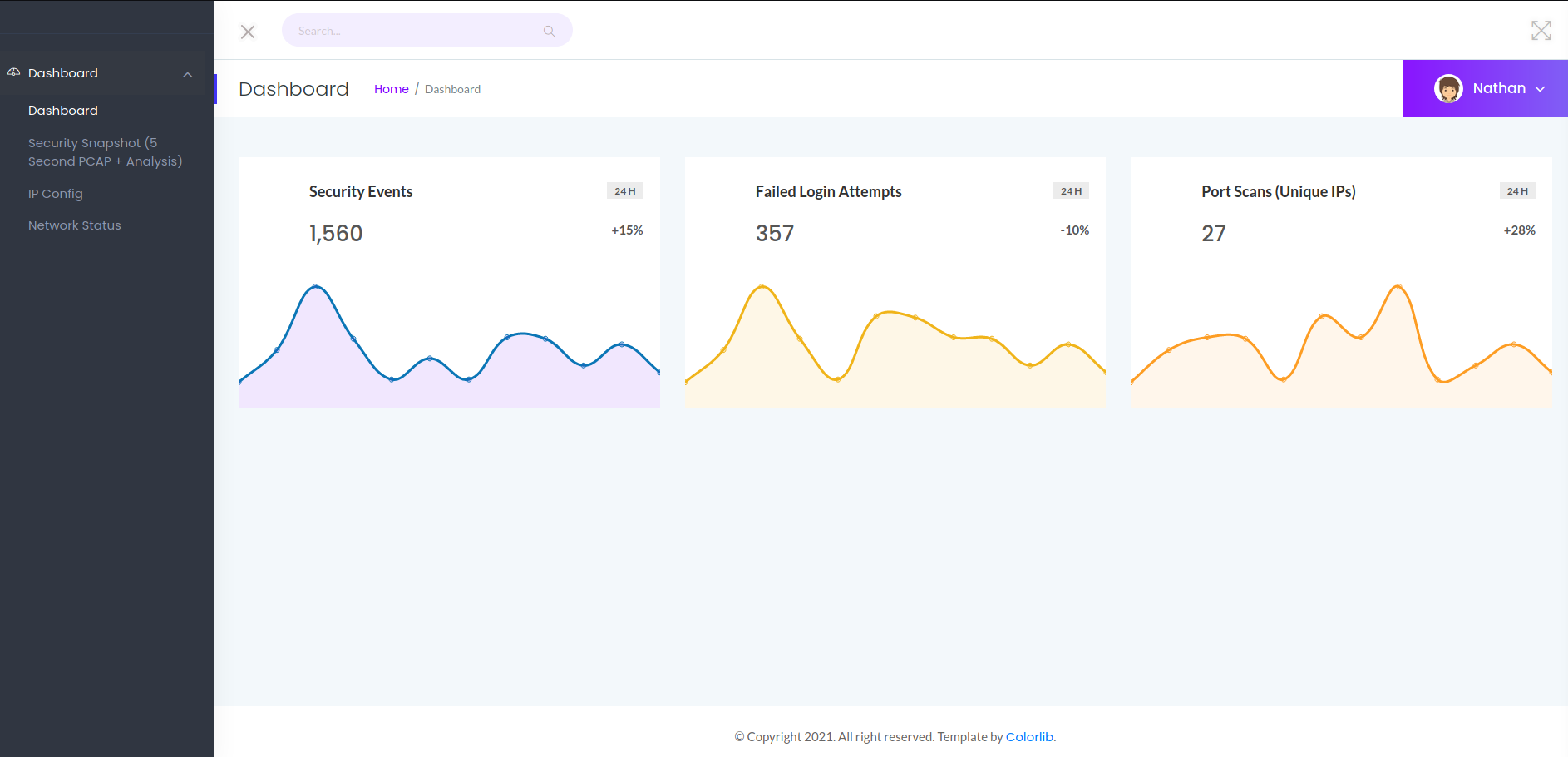1568x757 pixels.
Task: Open fullscreen with the expand arrows icon
Action: [1541, 30]
